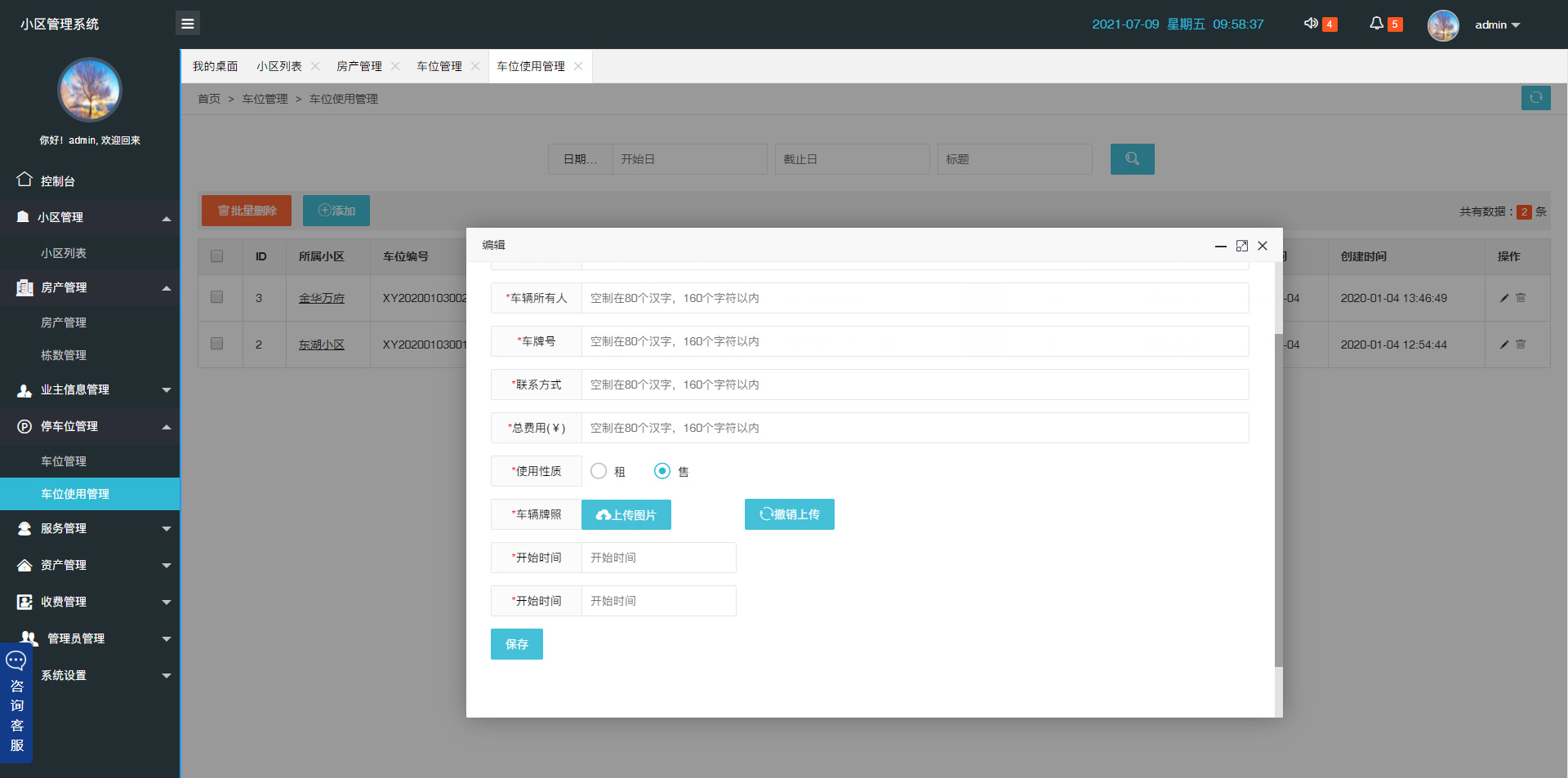Image resolution: width=1568 pixels, height=778 pixels.
Task: Click the trash delete icon for row 2
Action: click(x=1521, y=345)
